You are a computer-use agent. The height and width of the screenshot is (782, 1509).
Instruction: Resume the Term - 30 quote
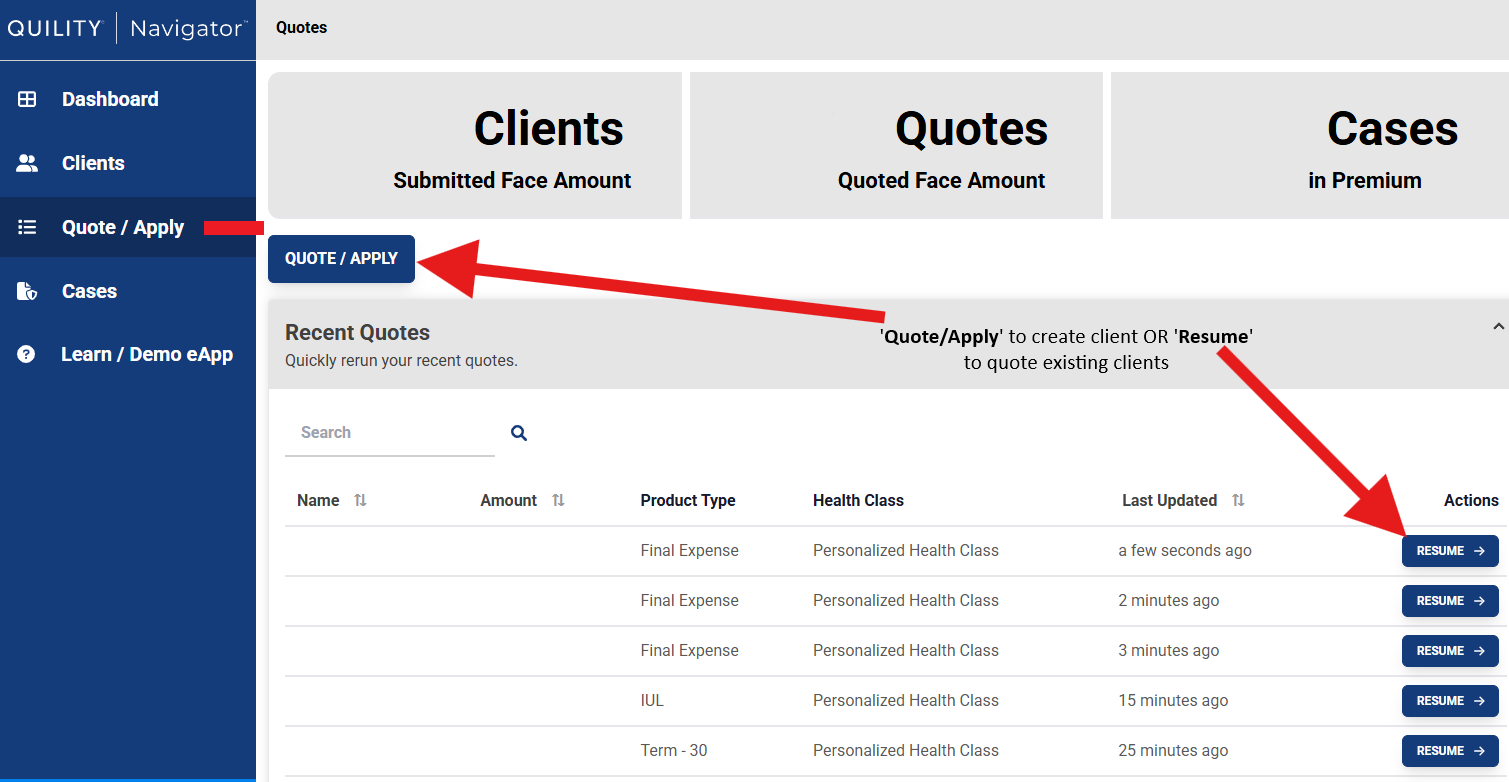pyautogui.click(x=1449, y=751)
